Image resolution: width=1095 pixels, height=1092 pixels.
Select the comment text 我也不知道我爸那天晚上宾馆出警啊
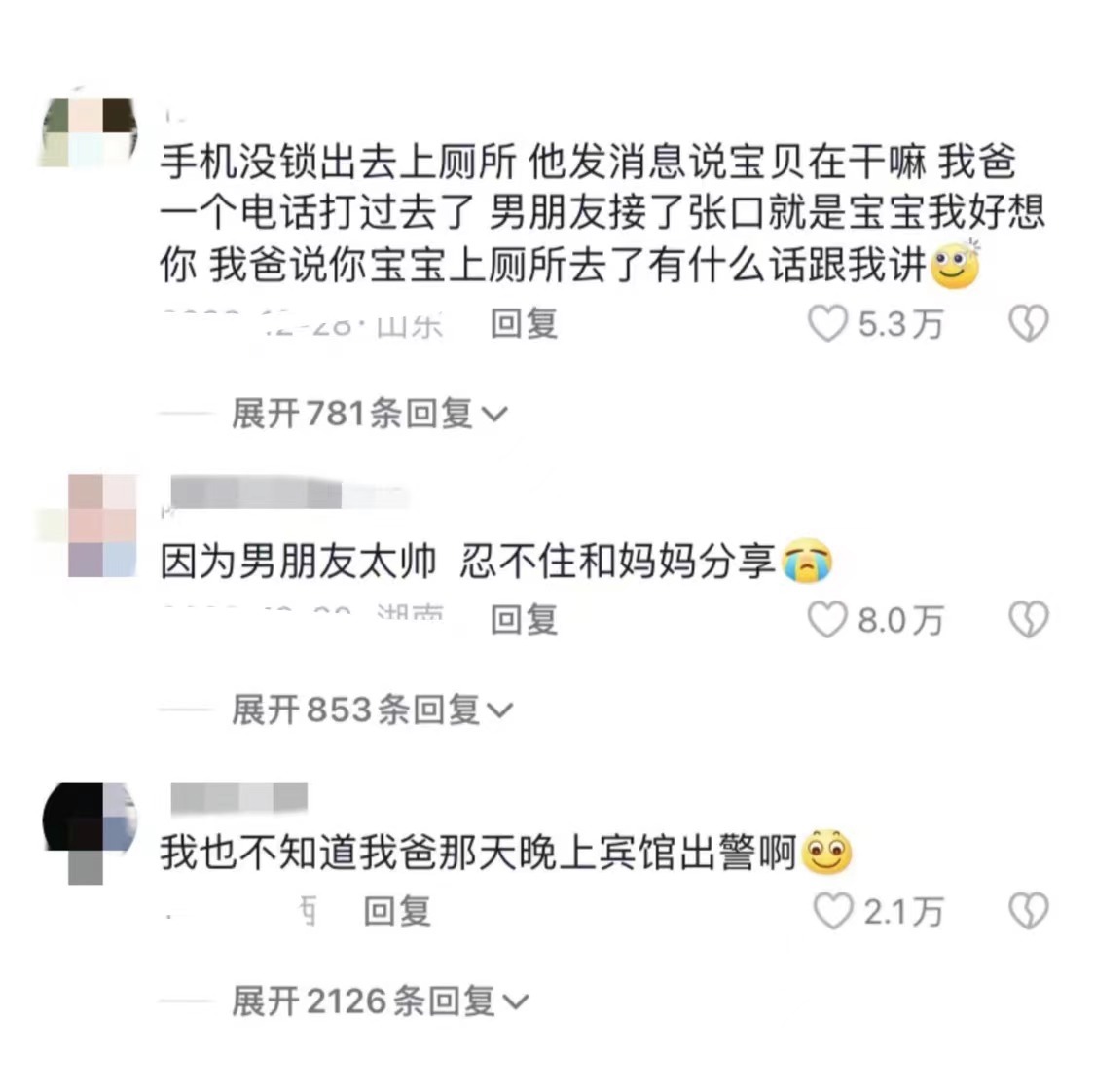point(478,853)
